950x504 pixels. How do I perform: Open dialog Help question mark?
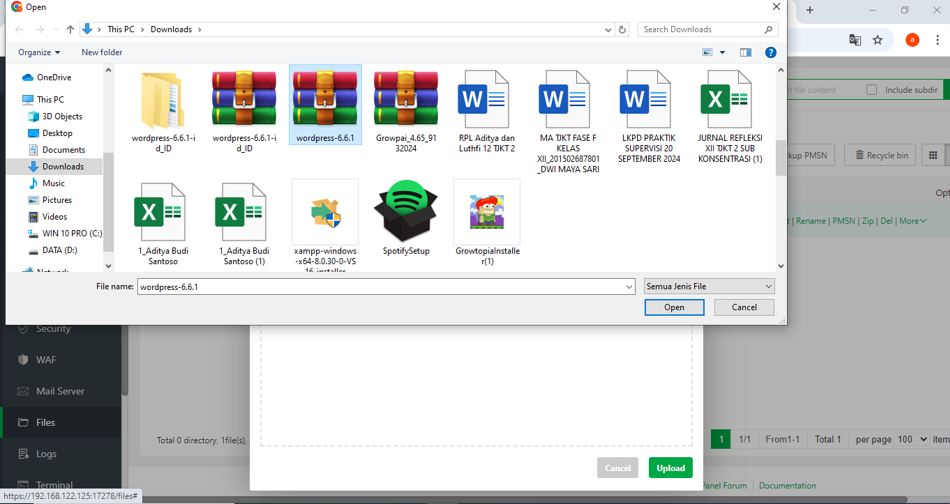coord(771,53)
